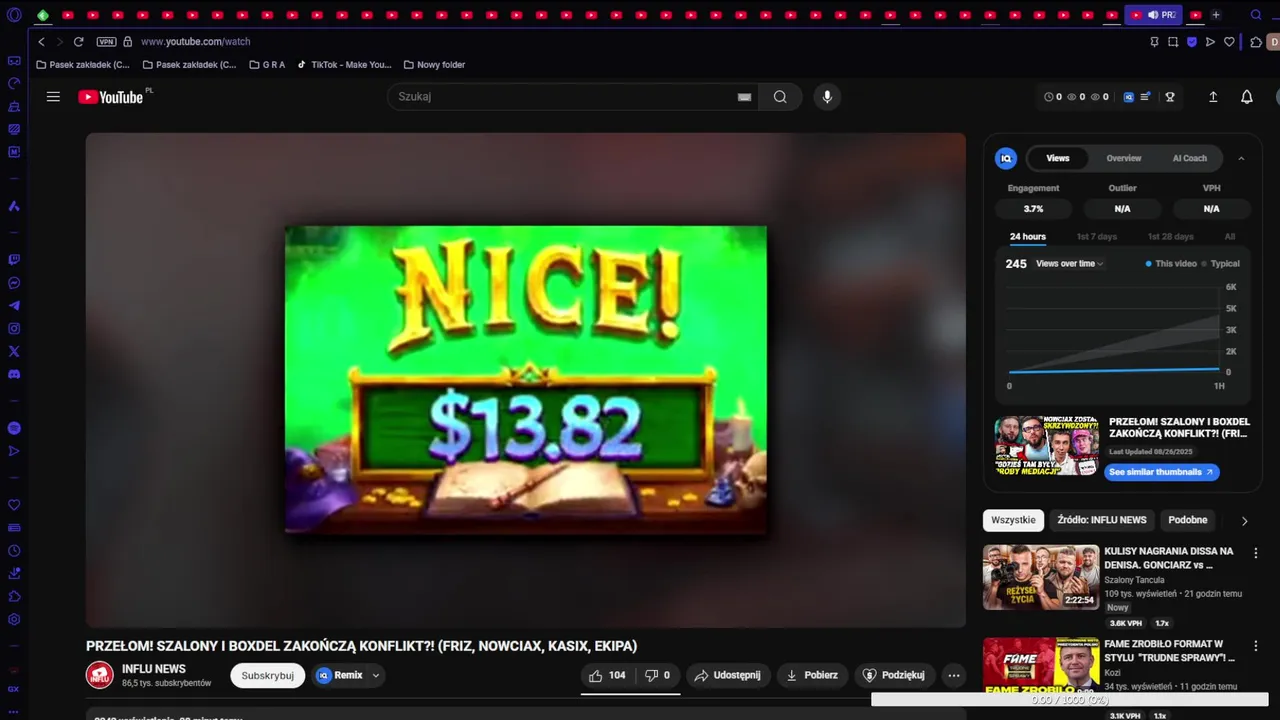
Task: Open Twitch in the Opera sidebar
Action: click(x=14, y=260)
